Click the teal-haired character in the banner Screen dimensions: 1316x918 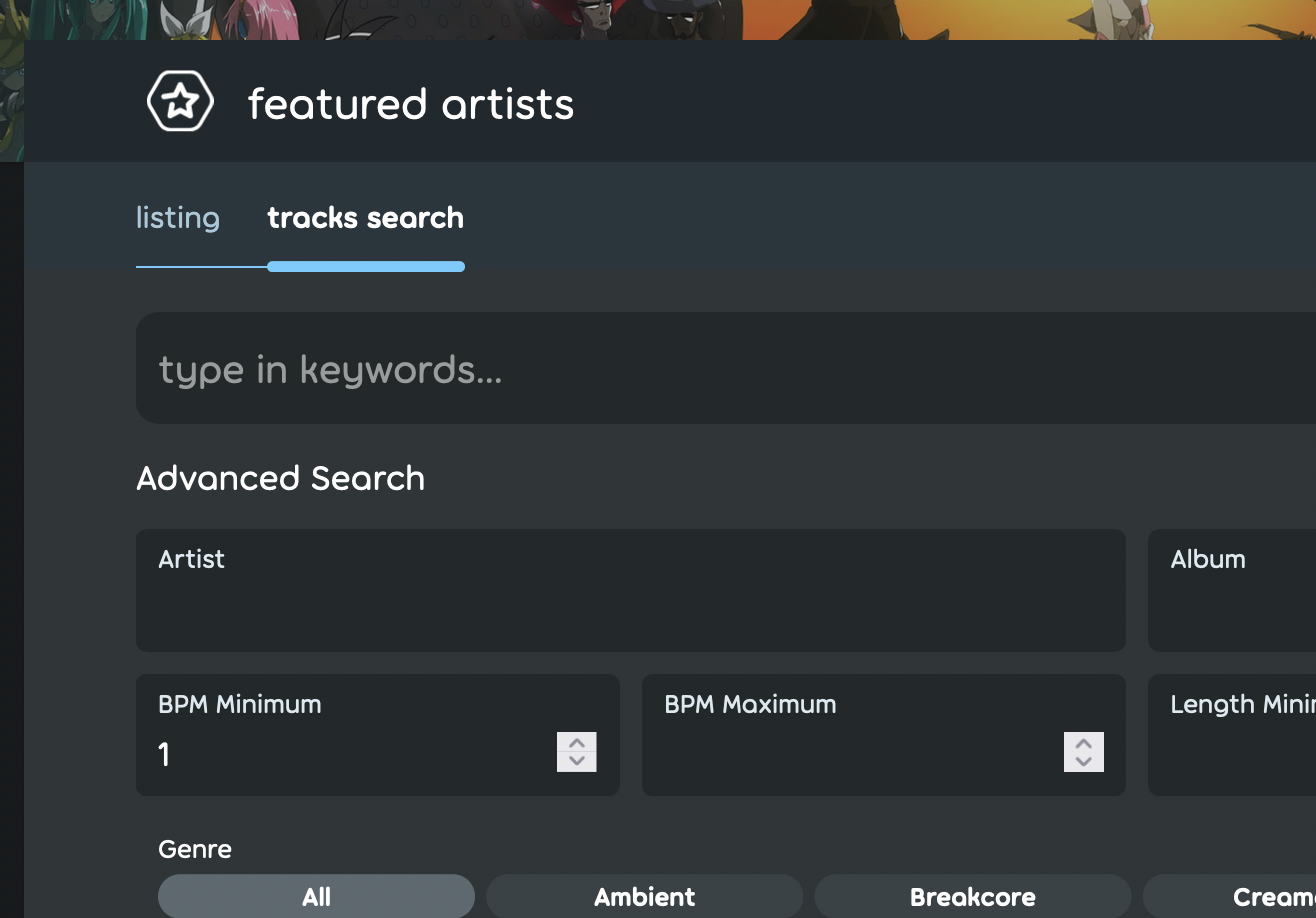pos(90,18)
